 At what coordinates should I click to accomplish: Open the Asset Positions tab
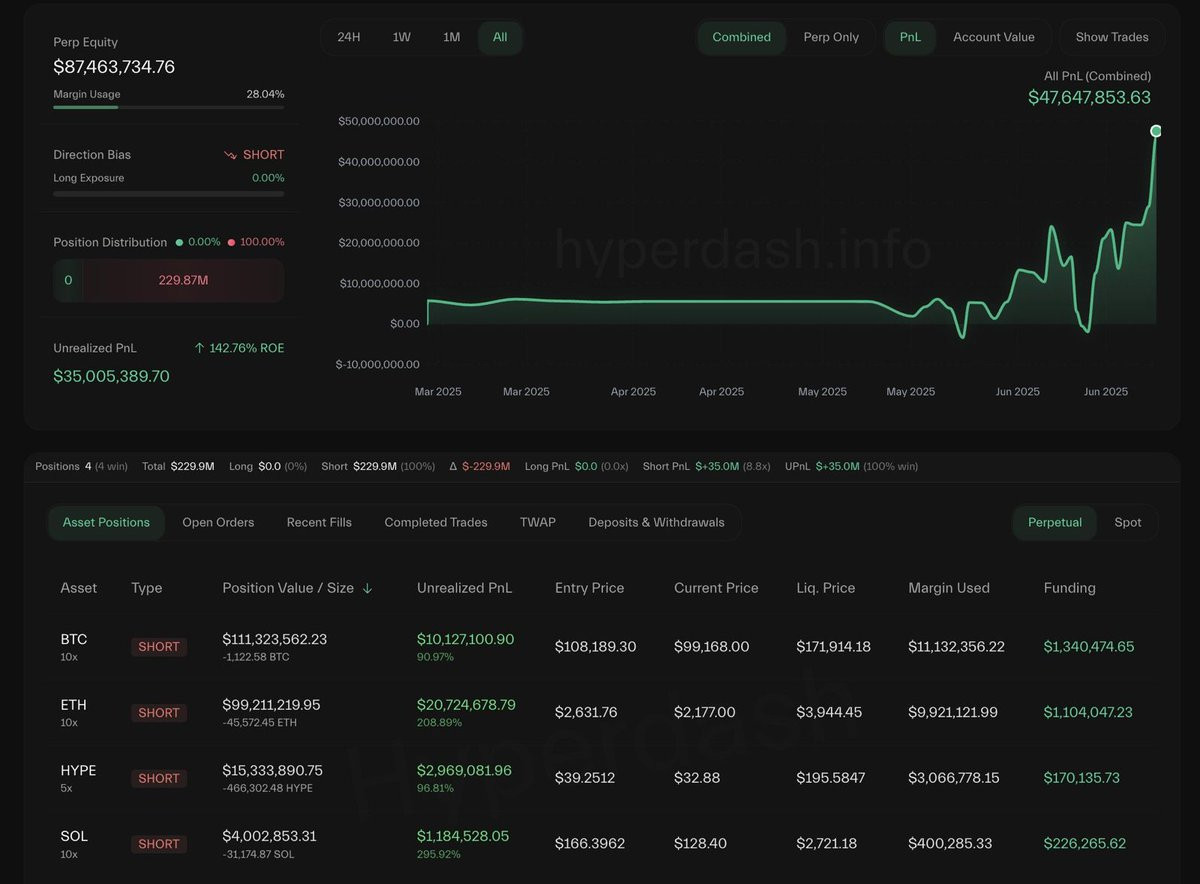coord(106,522)
